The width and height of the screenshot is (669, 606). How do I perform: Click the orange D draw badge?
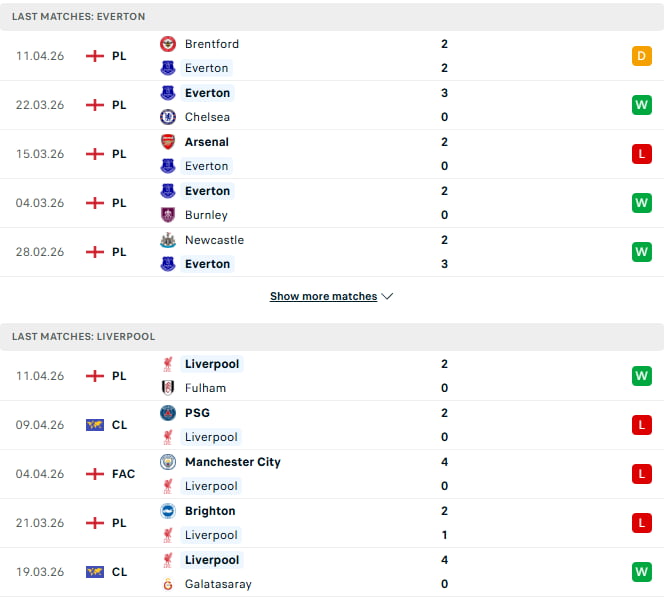click(641, 56)
